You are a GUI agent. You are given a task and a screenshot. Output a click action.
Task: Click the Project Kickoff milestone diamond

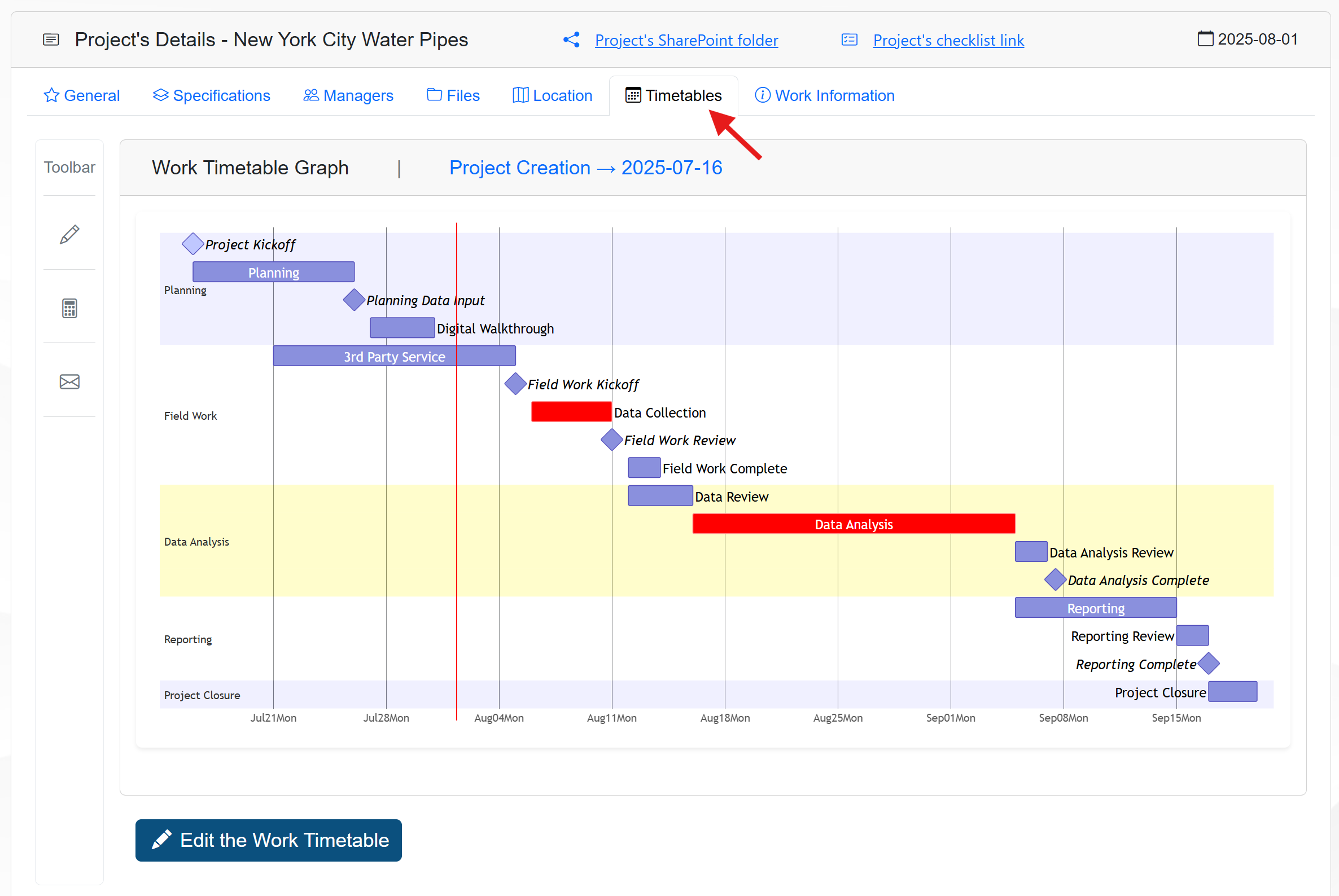tap(192, 244)
